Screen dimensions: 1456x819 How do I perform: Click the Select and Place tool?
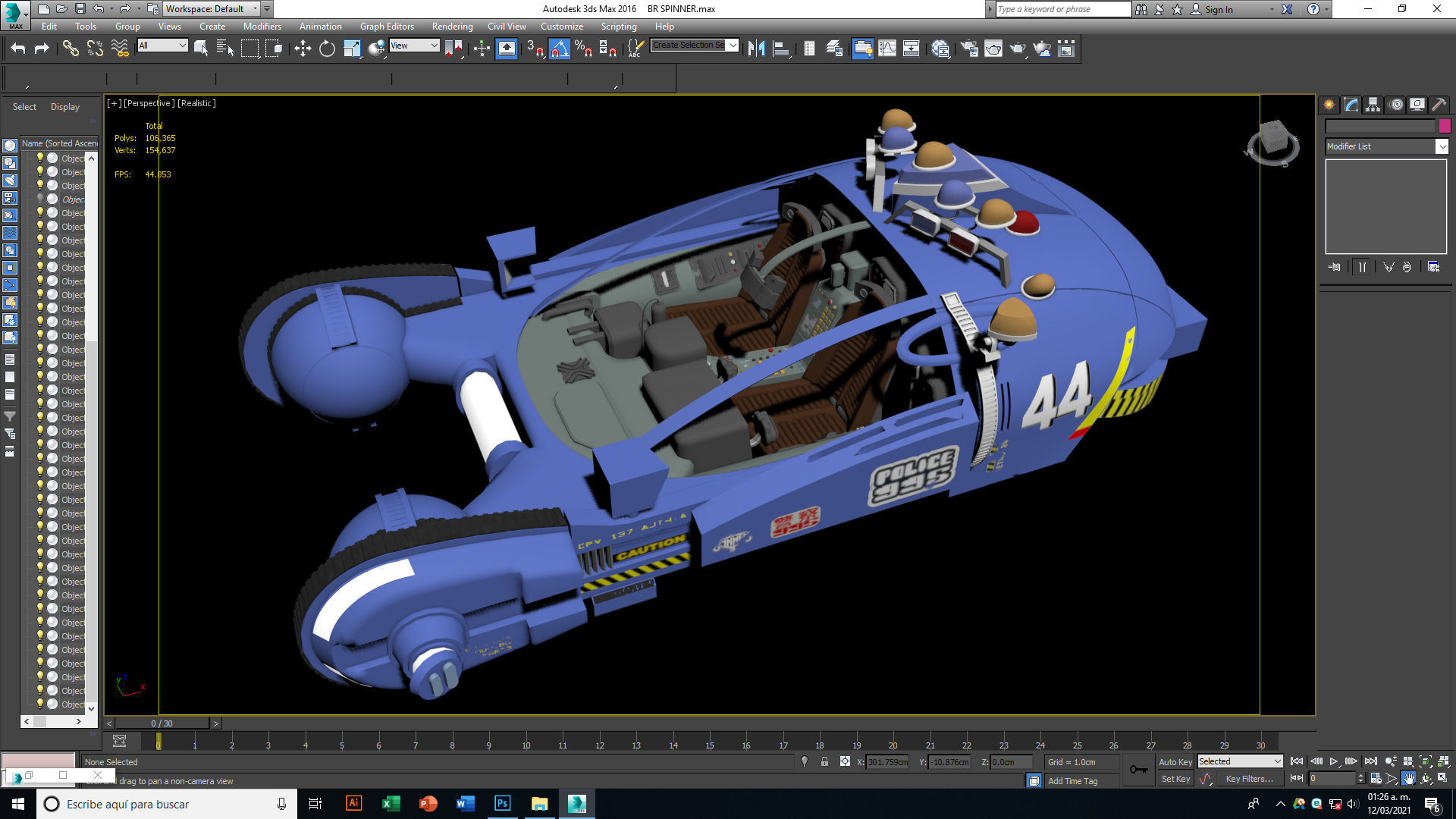[376, 49]
